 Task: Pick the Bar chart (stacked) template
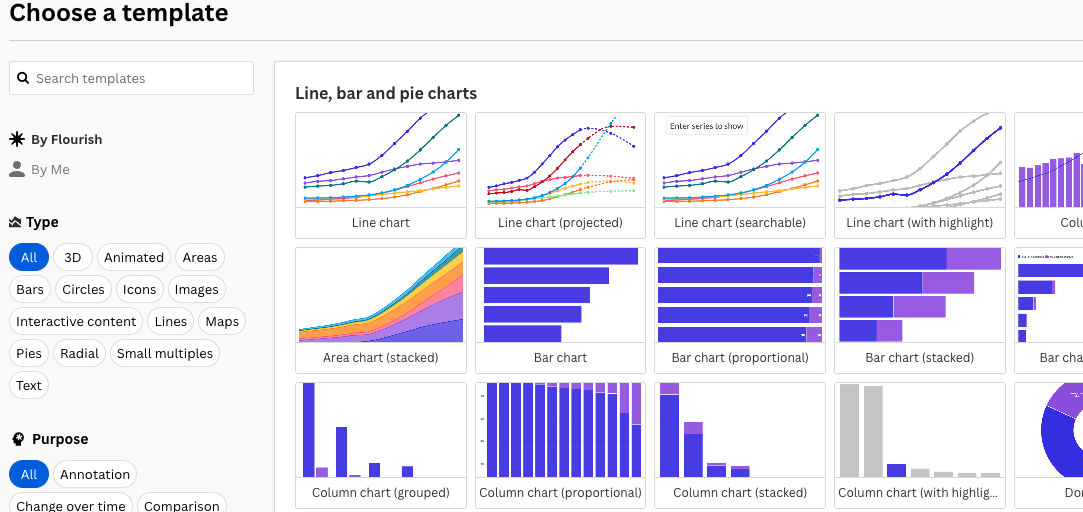click(x=919, y=296)
